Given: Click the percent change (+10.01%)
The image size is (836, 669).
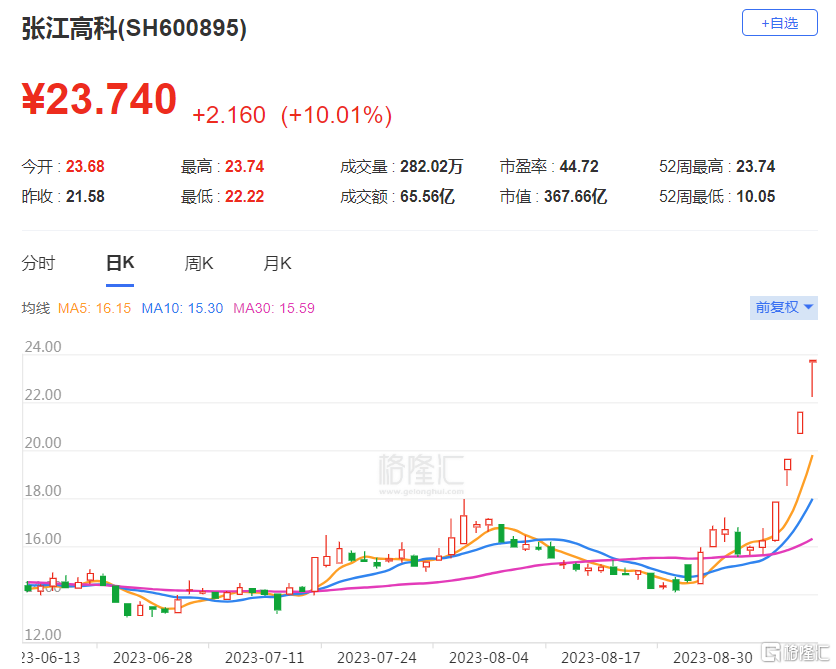Looking at the screenshot, I should tap(336, 115).
